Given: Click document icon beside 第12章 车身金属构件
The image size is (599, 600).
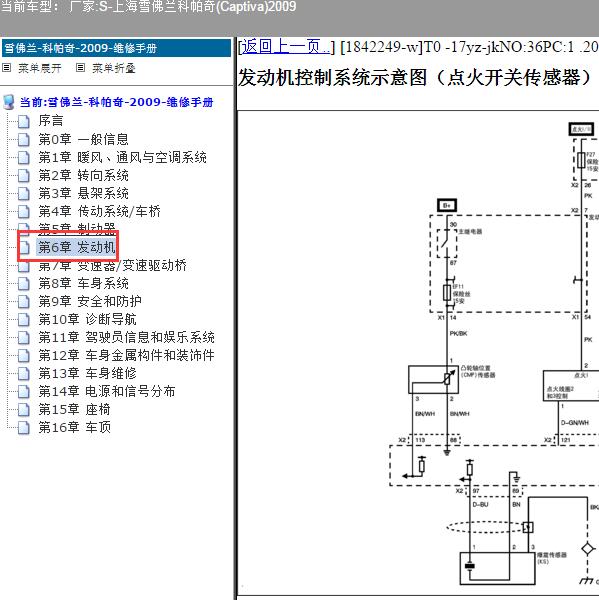Looking at the screenshot, I should [x=24, y=355].
